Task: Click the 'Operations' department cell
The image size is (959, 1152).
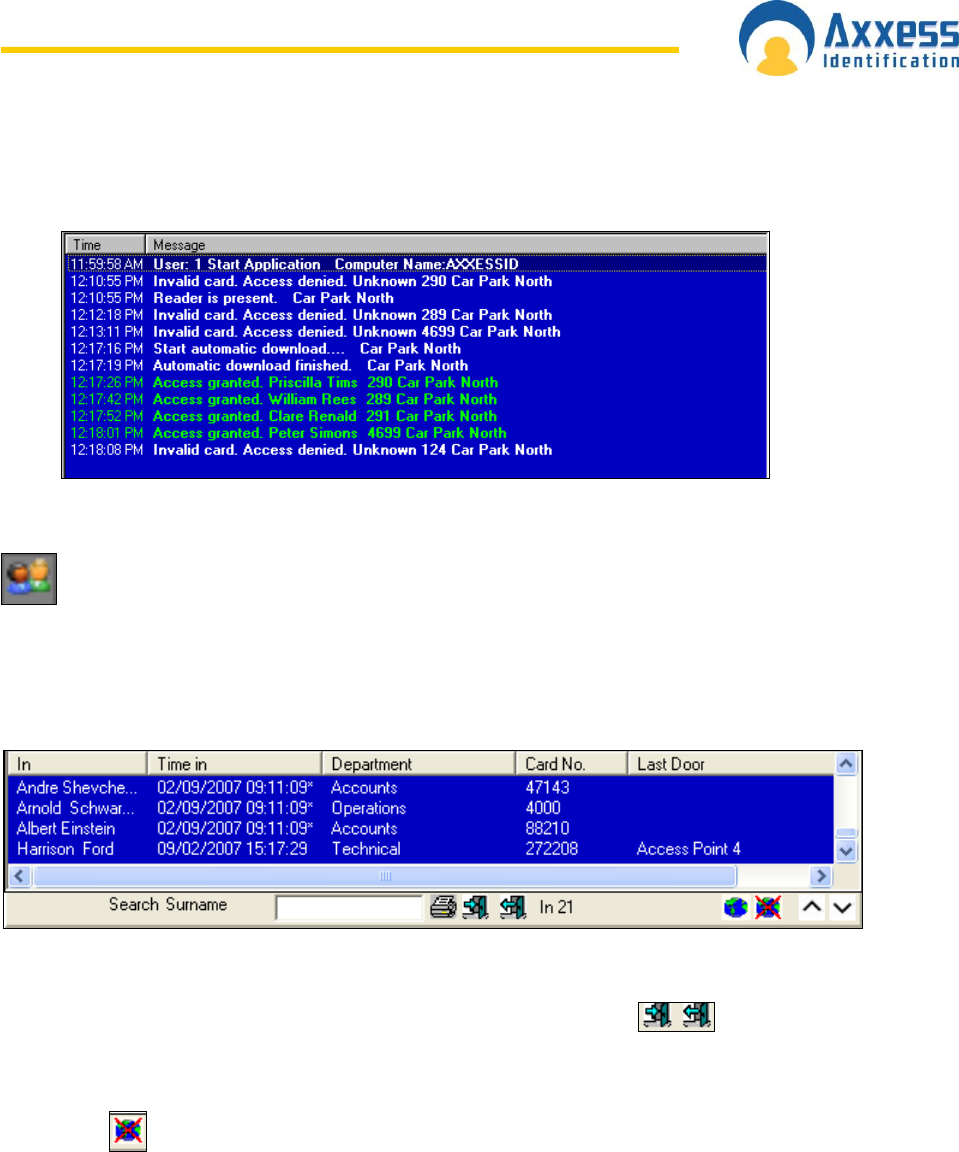Action: (369, 808)
